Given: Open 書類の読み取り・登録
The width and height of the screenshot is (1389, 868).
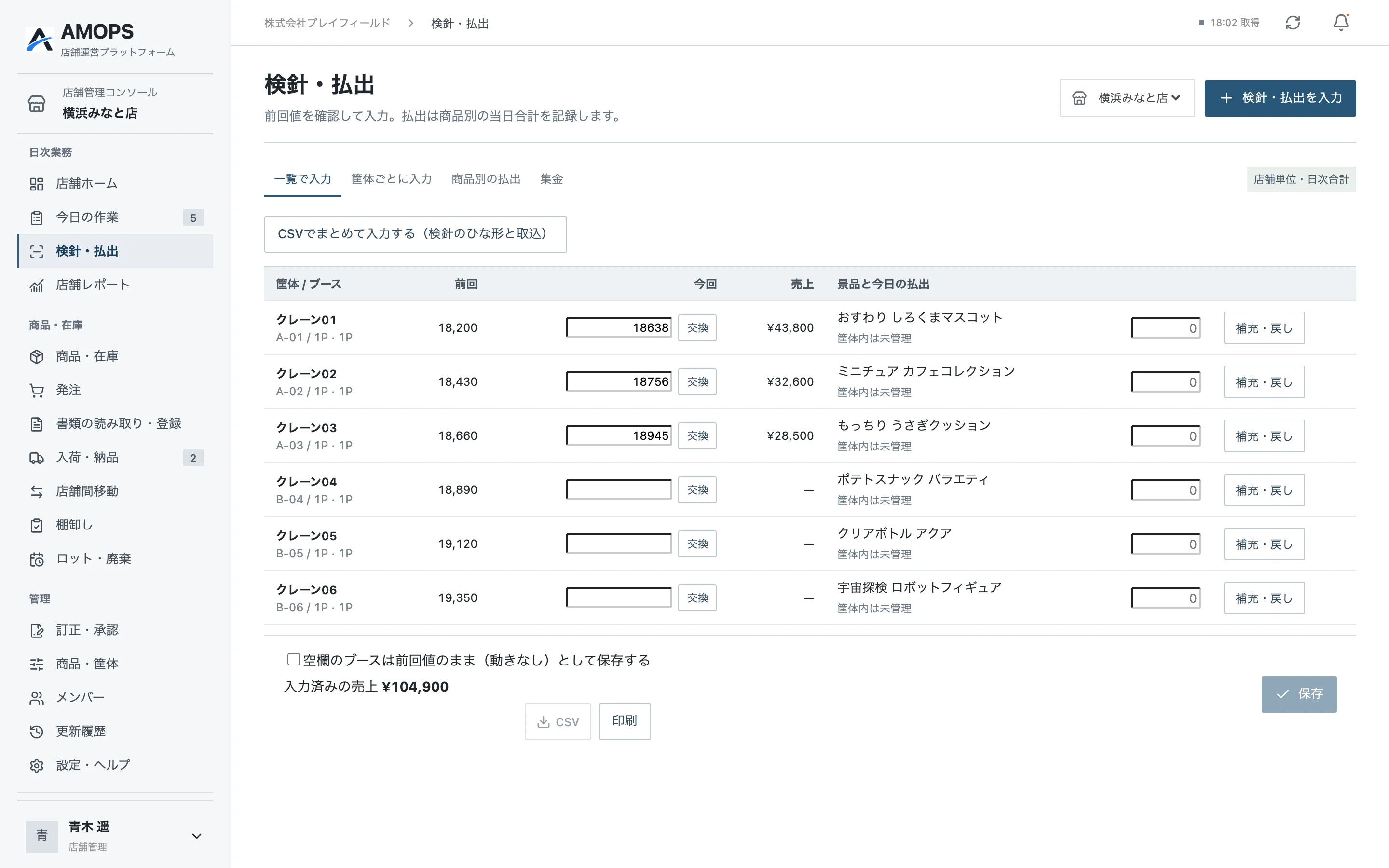Looking at the screenshot, I should point(115,424).
